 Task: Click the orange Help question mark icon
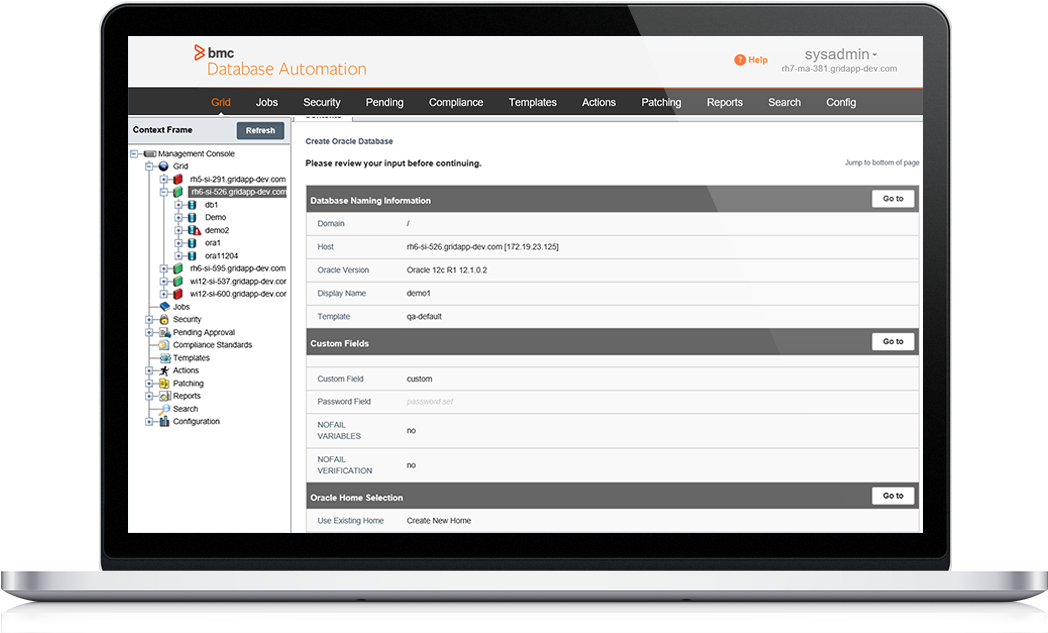click(740, 60)
